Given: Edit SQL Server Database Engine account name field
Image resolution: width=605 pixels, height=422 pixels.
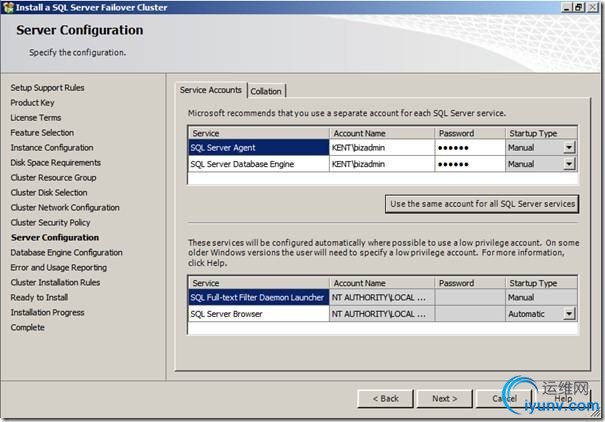Looking at the screenshot, I should [382, 164].
